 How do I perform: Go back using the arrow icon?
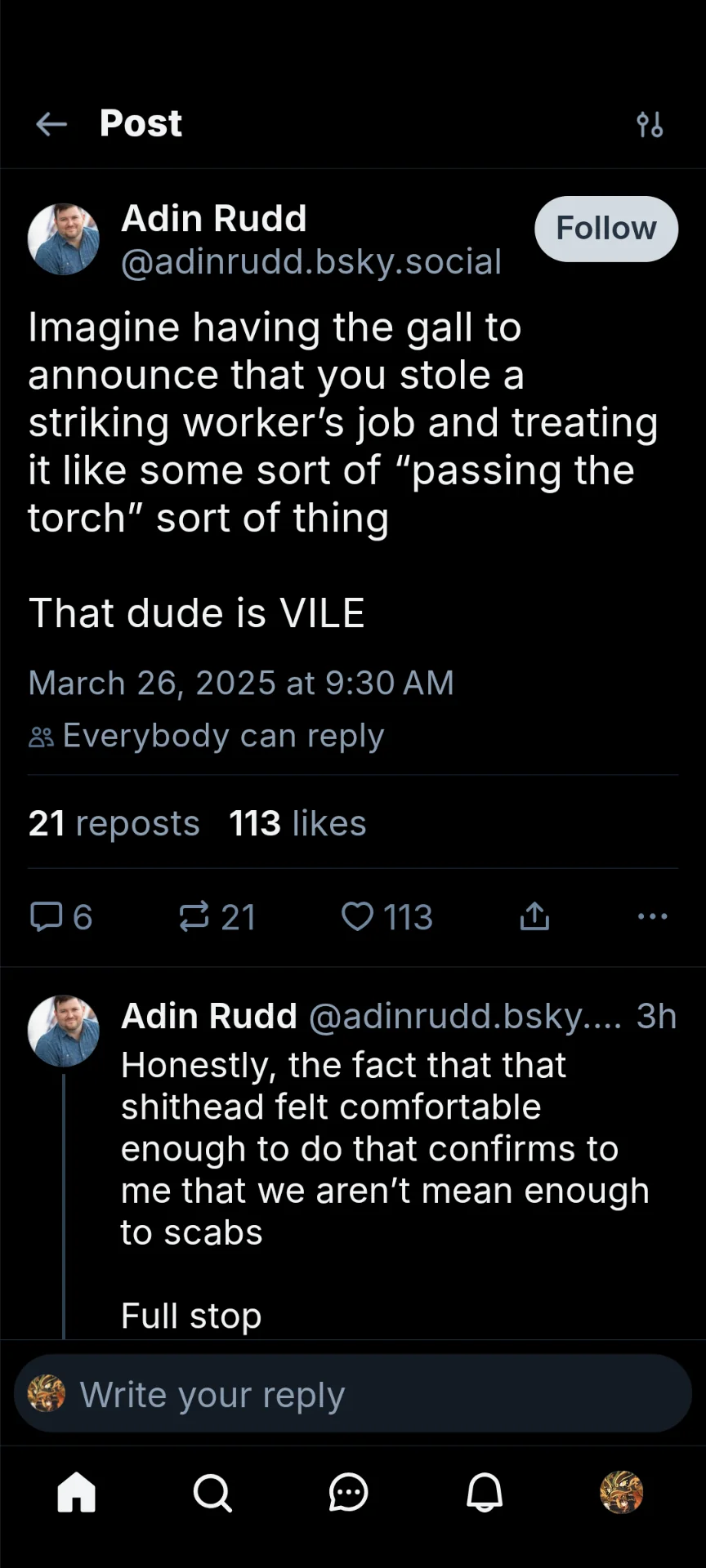pos(51,124)
